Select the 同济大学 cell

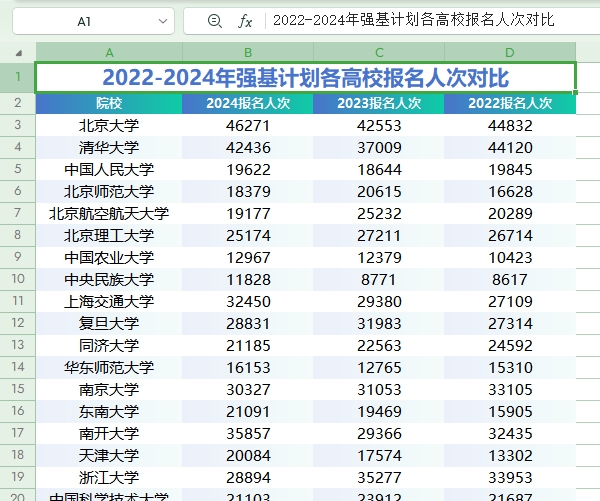pyautogui.click(x=109, y=346)
